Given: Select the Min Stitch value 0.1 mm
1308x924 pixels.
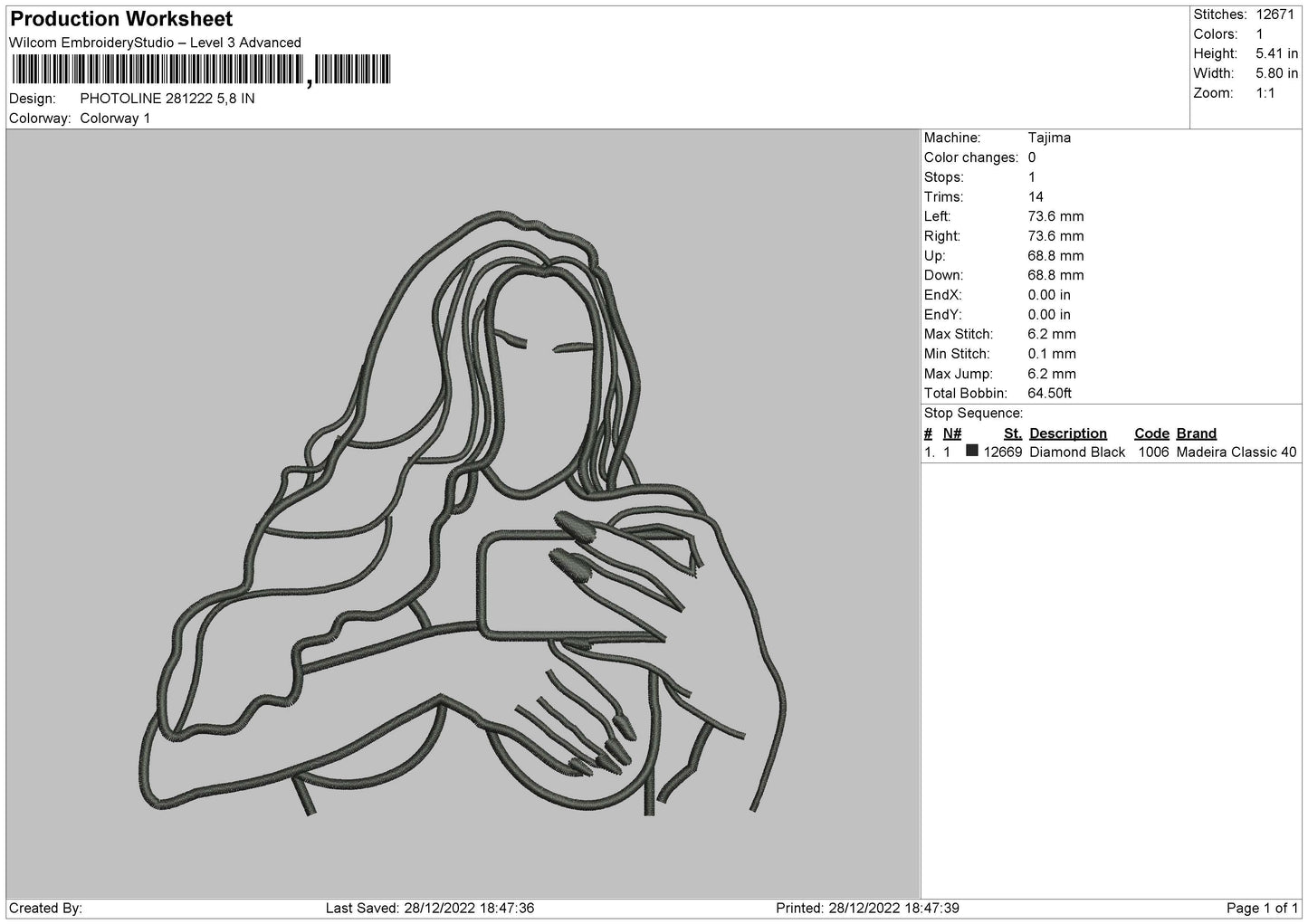Looking at the screenshot, I should [1052, 354].
